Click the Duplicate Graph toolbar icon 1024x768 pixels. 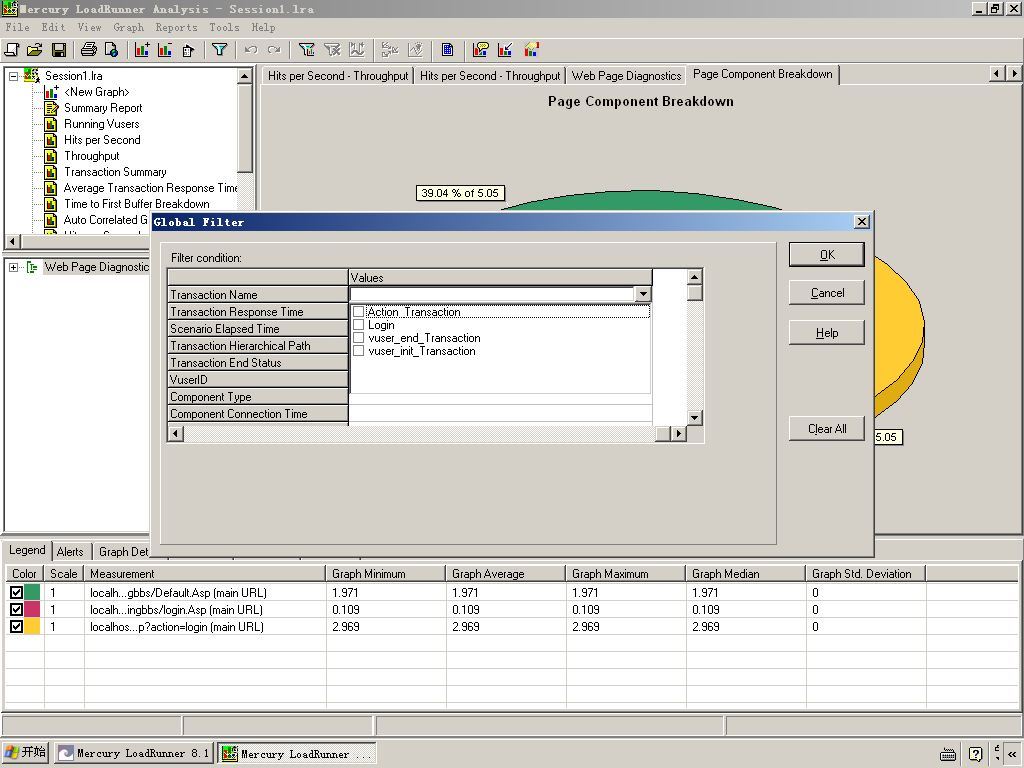click(188, 50)
